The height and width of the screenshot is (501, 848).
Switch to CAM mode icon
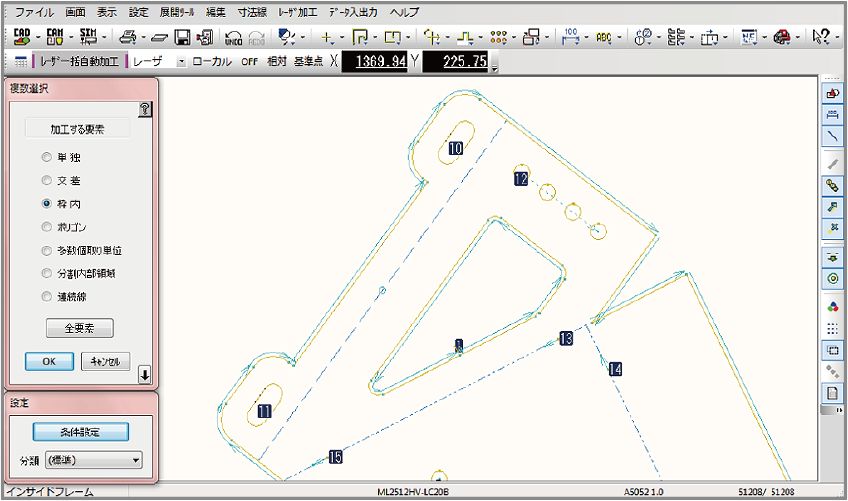coord(55,37)
